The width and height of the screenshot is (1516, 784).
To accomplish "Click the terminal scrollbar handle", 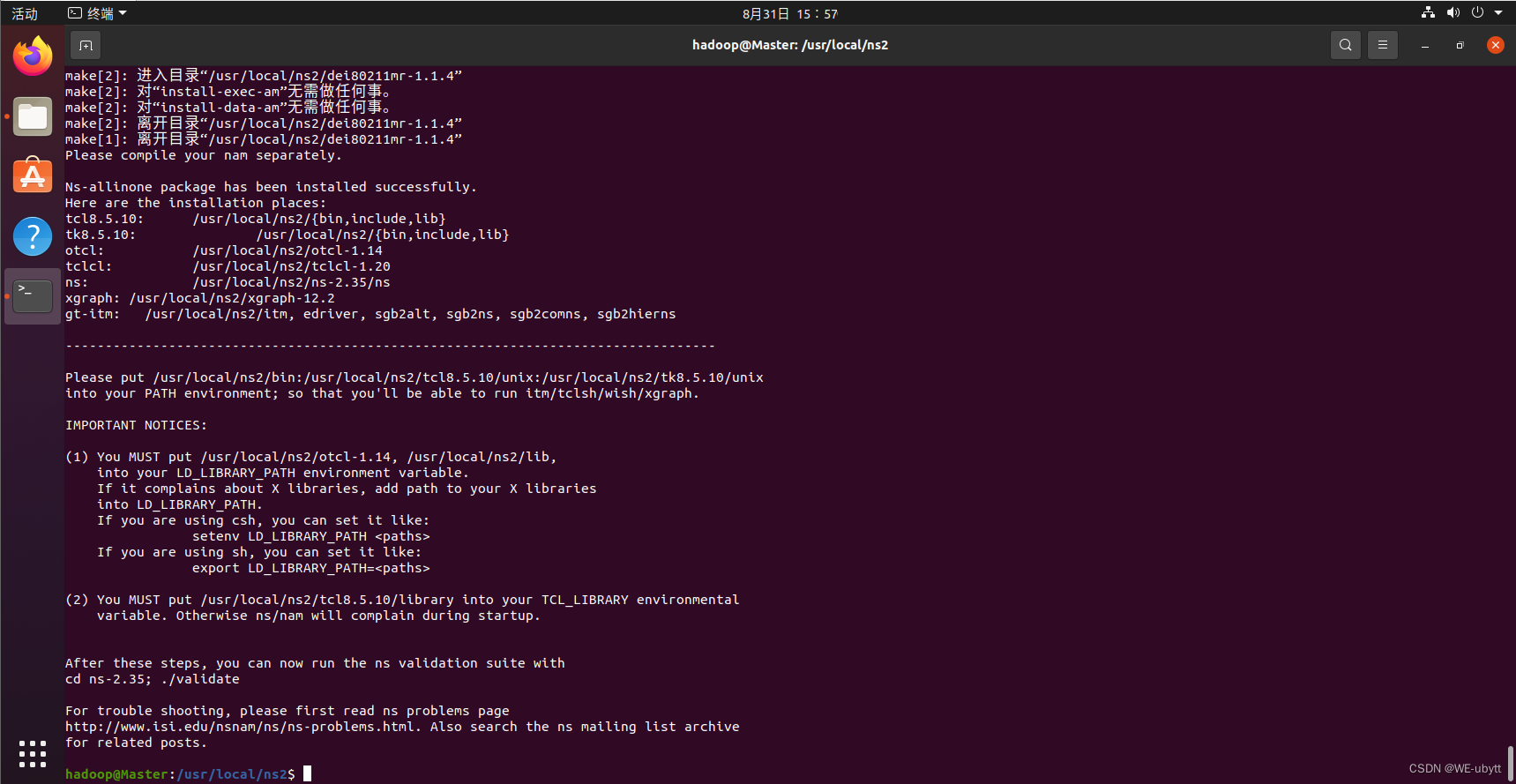I will (x=1510, y=763).
